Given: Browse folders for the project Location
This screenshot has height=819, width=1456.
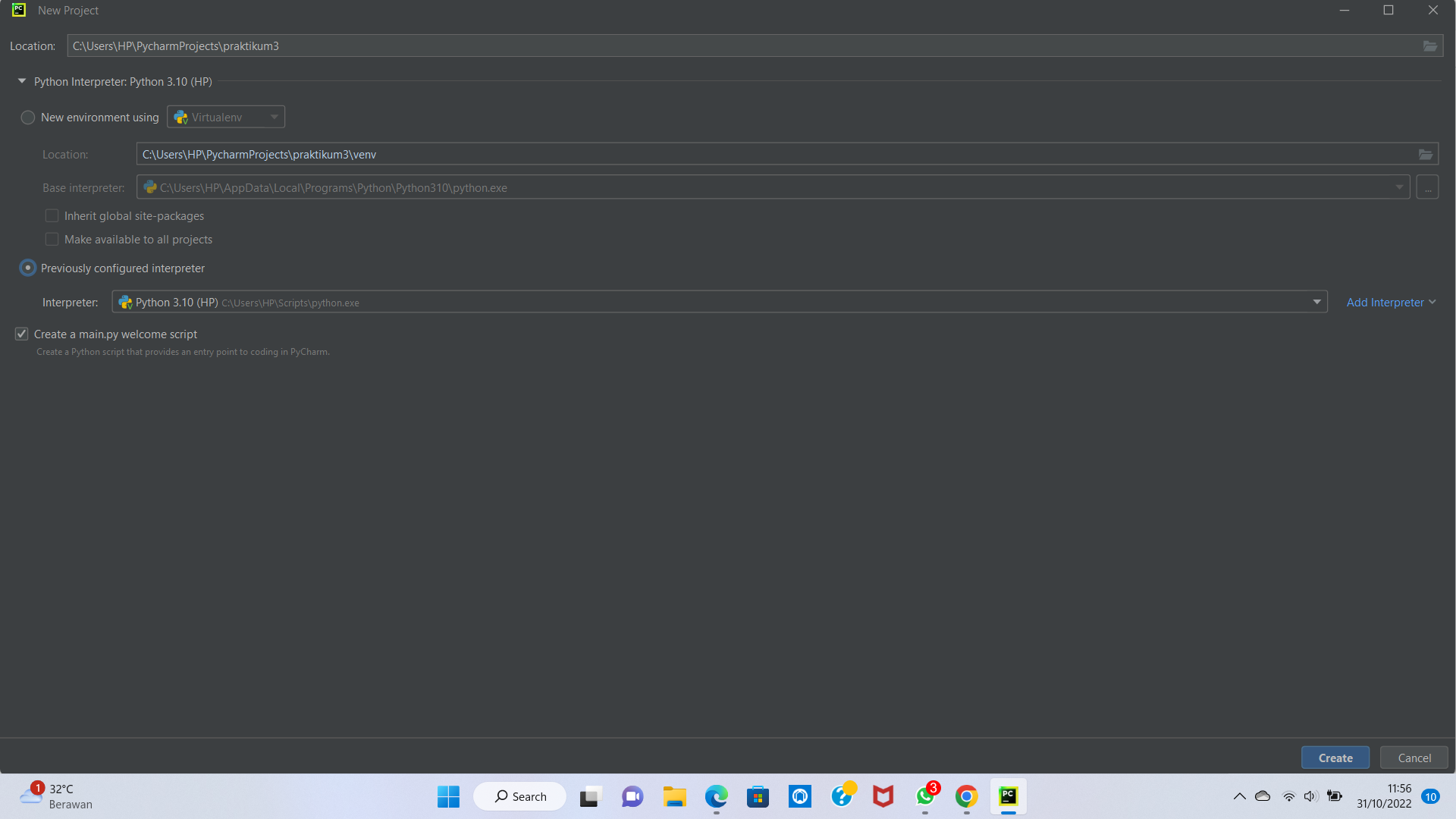Looking at the screenshot, I should click(1430, 45).
